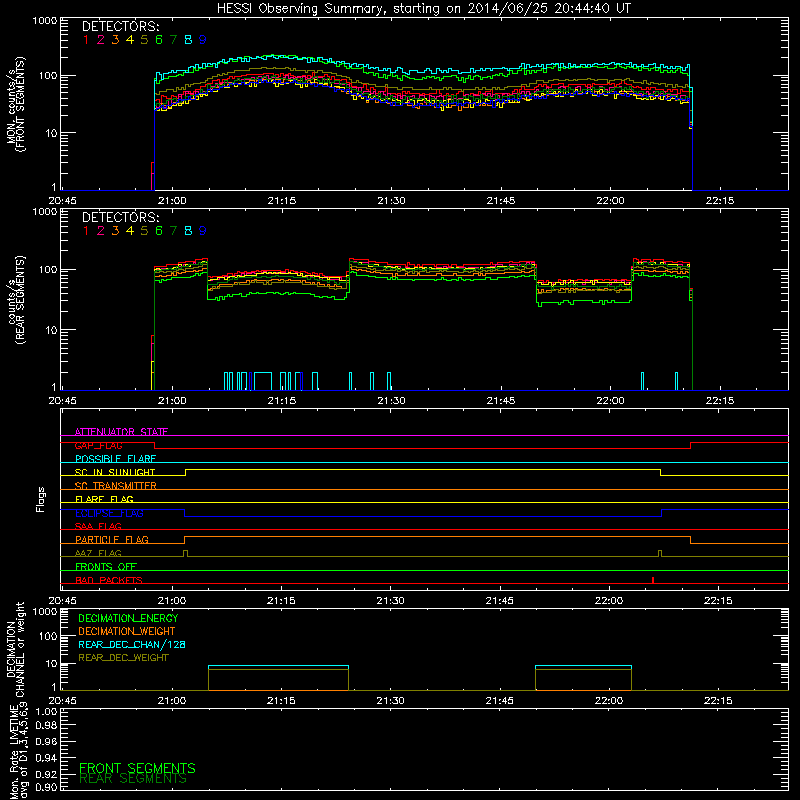Click cyan detector 8 in rear segments legend
The height and width of the screenshot is (800, 800).
click(188, 231)
